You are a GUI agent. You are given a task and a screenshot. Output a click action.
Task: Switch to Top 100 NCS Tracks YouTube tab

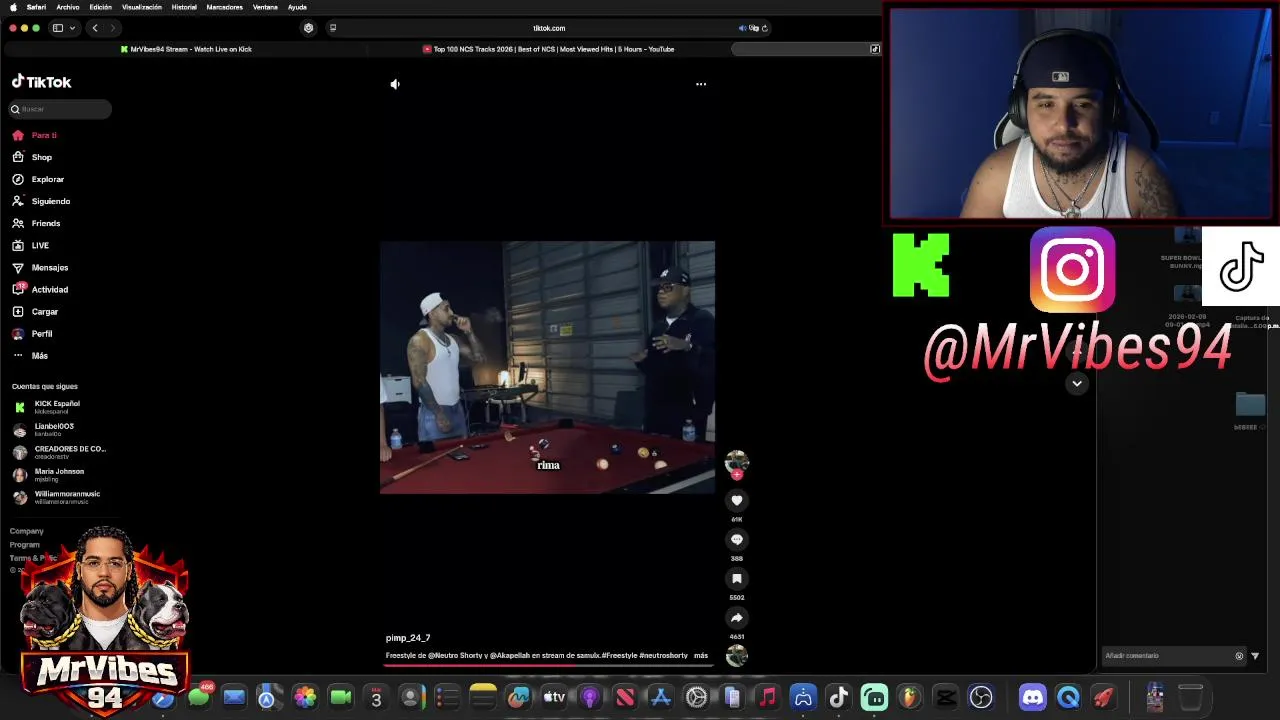coord(549,49)
